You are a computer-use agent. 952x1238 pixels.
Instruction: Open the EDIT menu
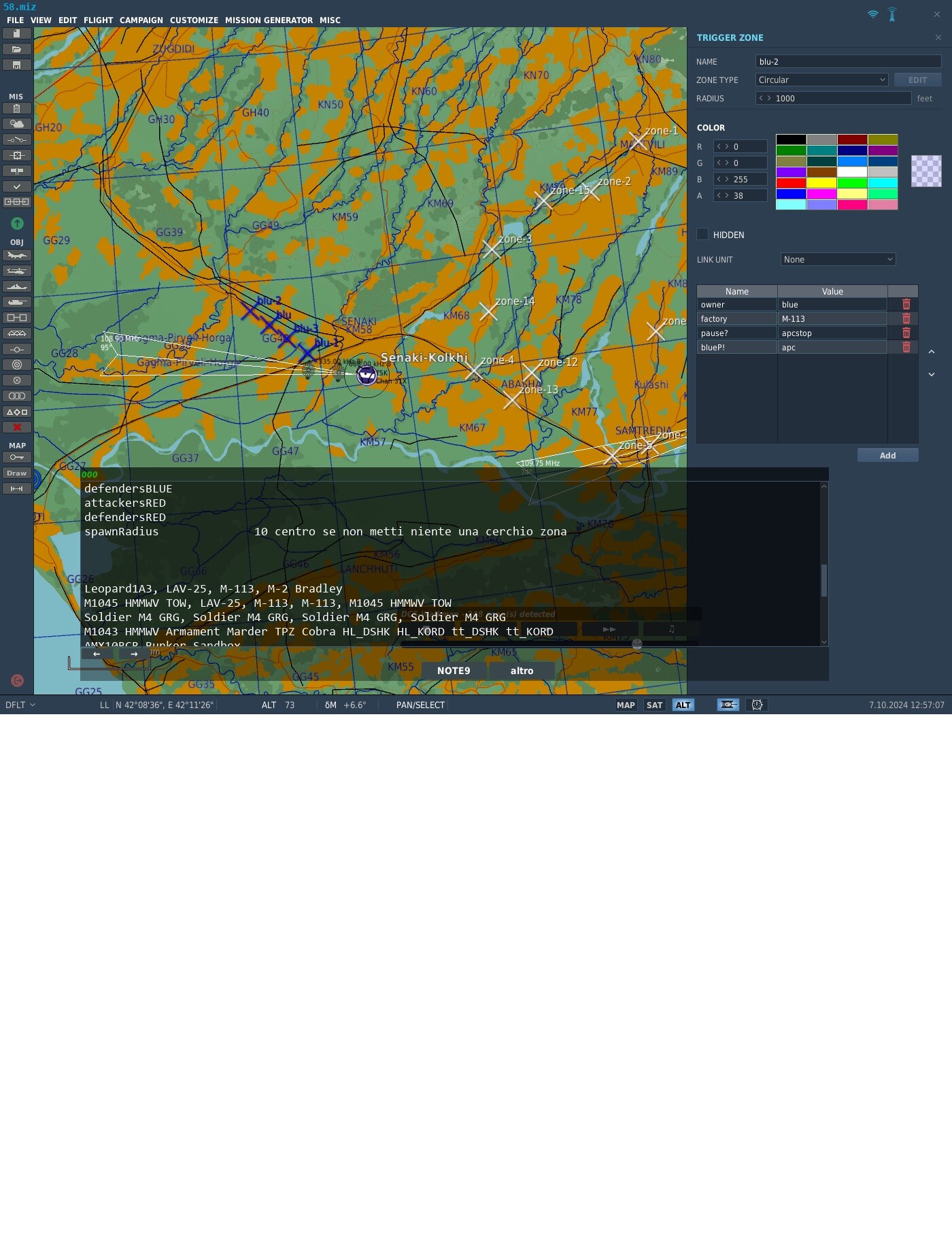(67, 20)
